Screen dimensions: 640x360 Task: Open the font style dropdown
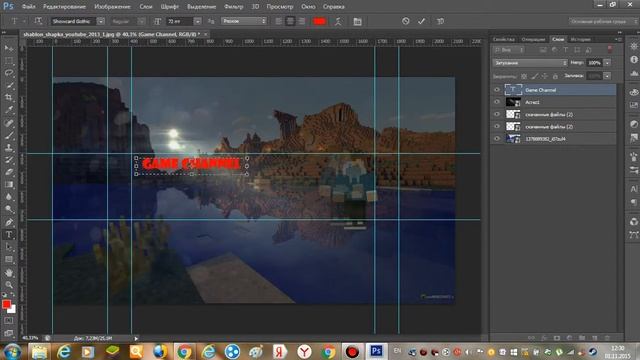point(141,21)
